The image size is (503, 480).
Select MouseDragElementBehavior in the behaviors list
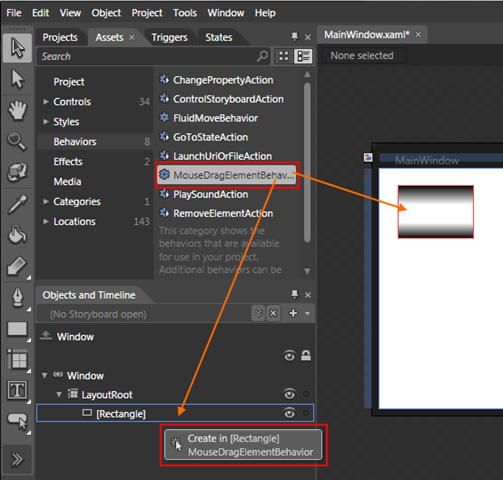(x=227, y=175)
